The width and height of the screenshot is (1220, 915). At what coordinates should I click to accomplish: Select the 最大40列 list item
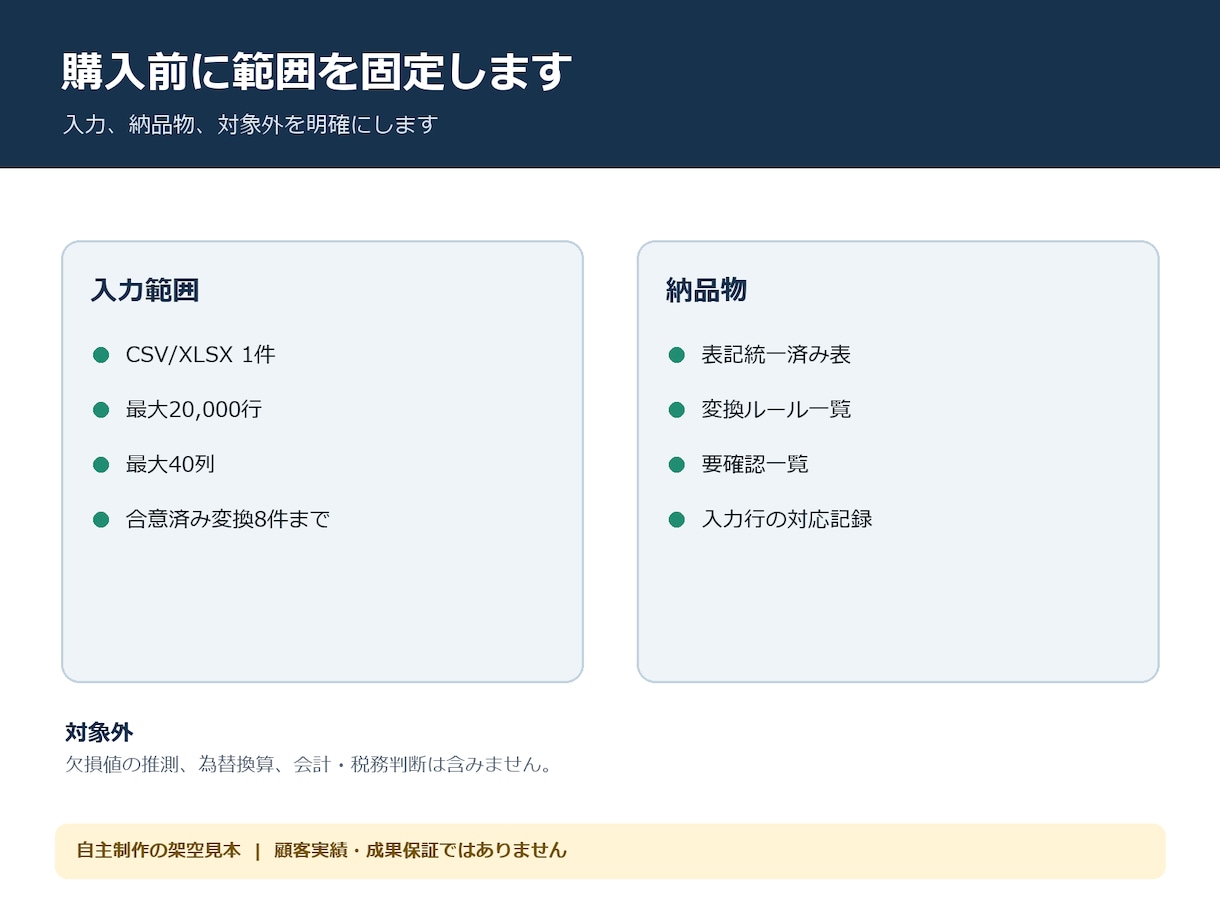[x=170, y=464]
